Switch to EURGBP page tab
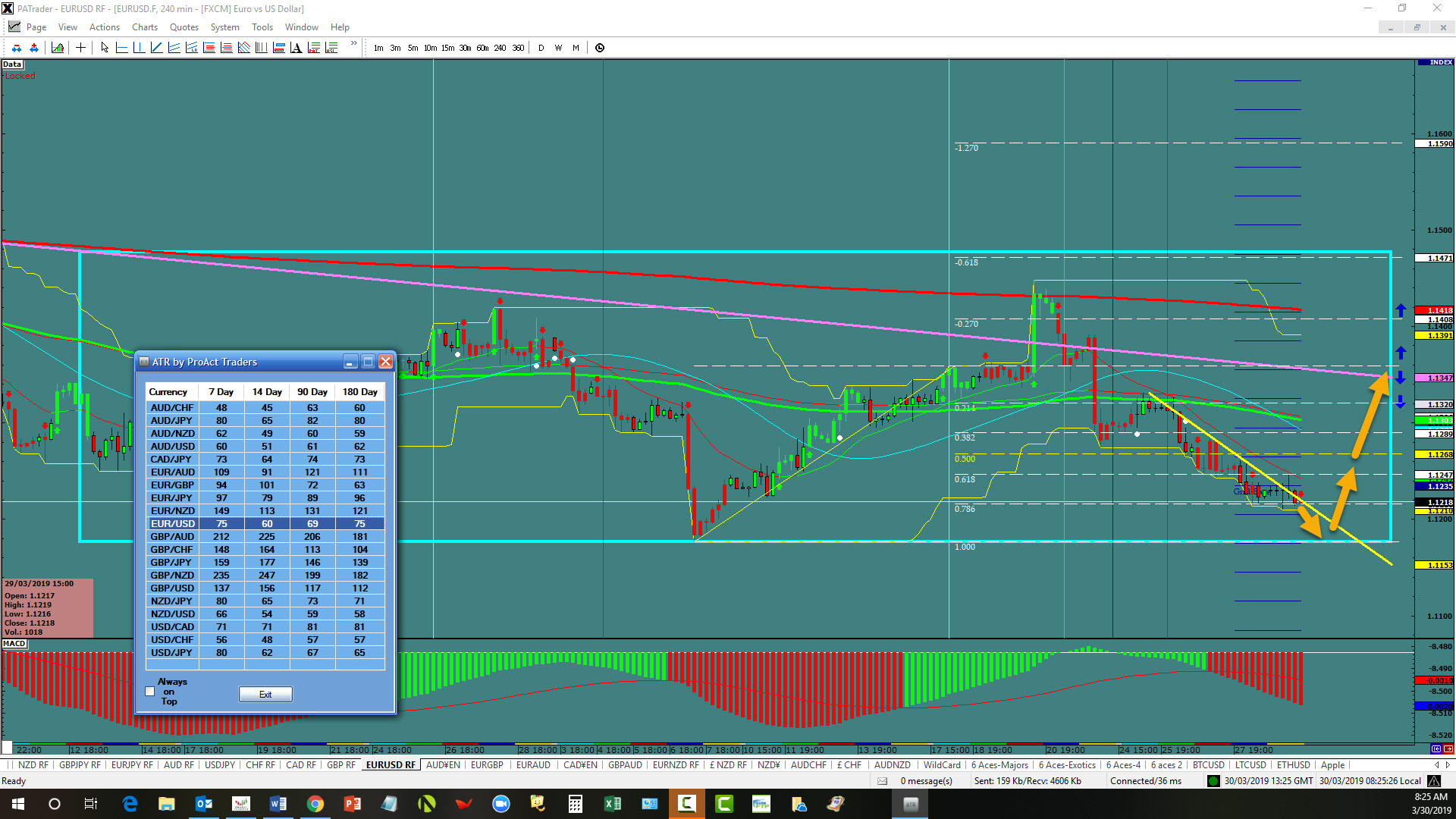1456x819 pixels. click(x=487, y=765)
